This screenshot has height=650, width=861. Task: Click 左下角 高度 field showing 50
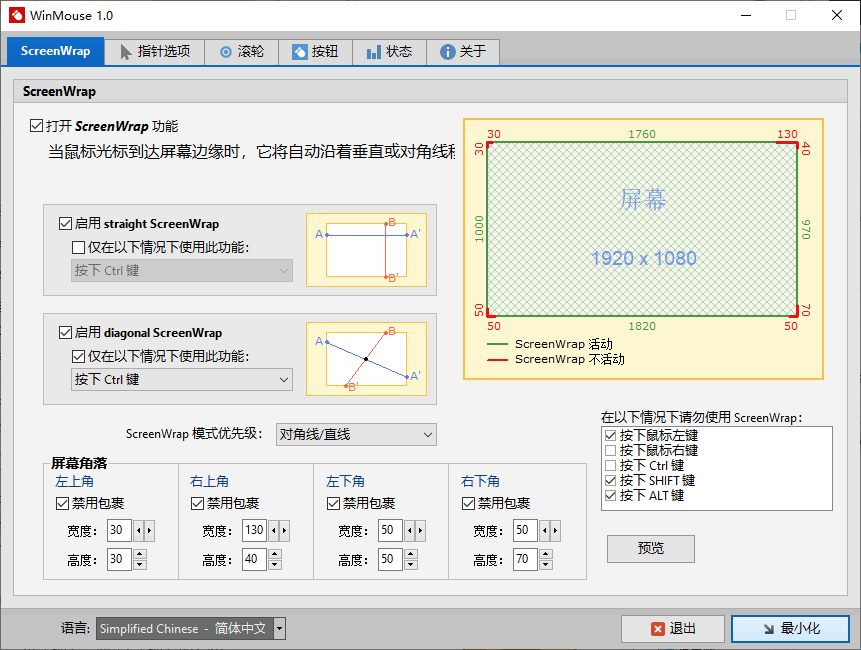coord(390,559)
